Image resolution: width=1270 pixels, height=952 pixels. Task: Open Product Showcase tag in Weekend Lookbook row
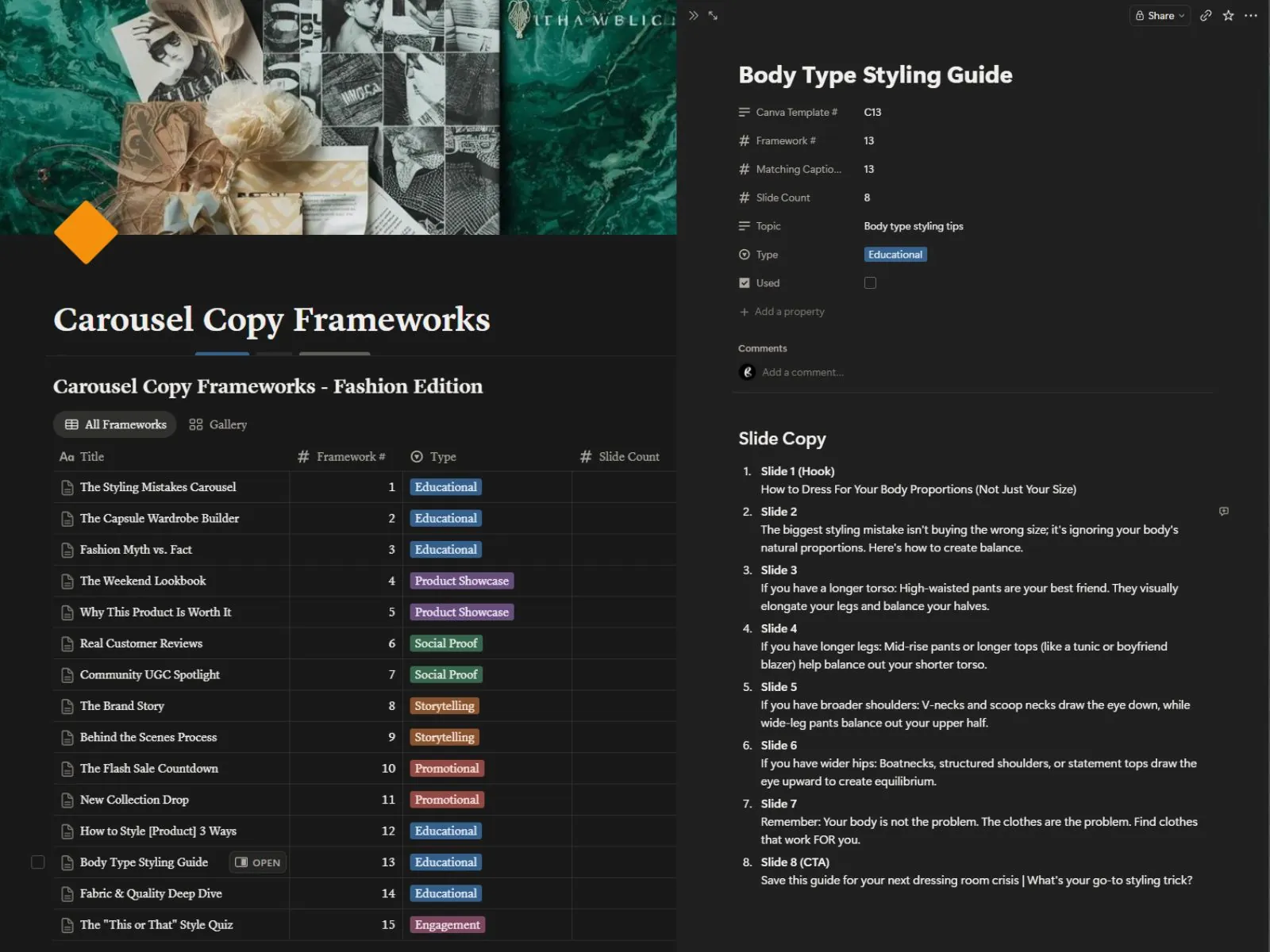[462, 582]
